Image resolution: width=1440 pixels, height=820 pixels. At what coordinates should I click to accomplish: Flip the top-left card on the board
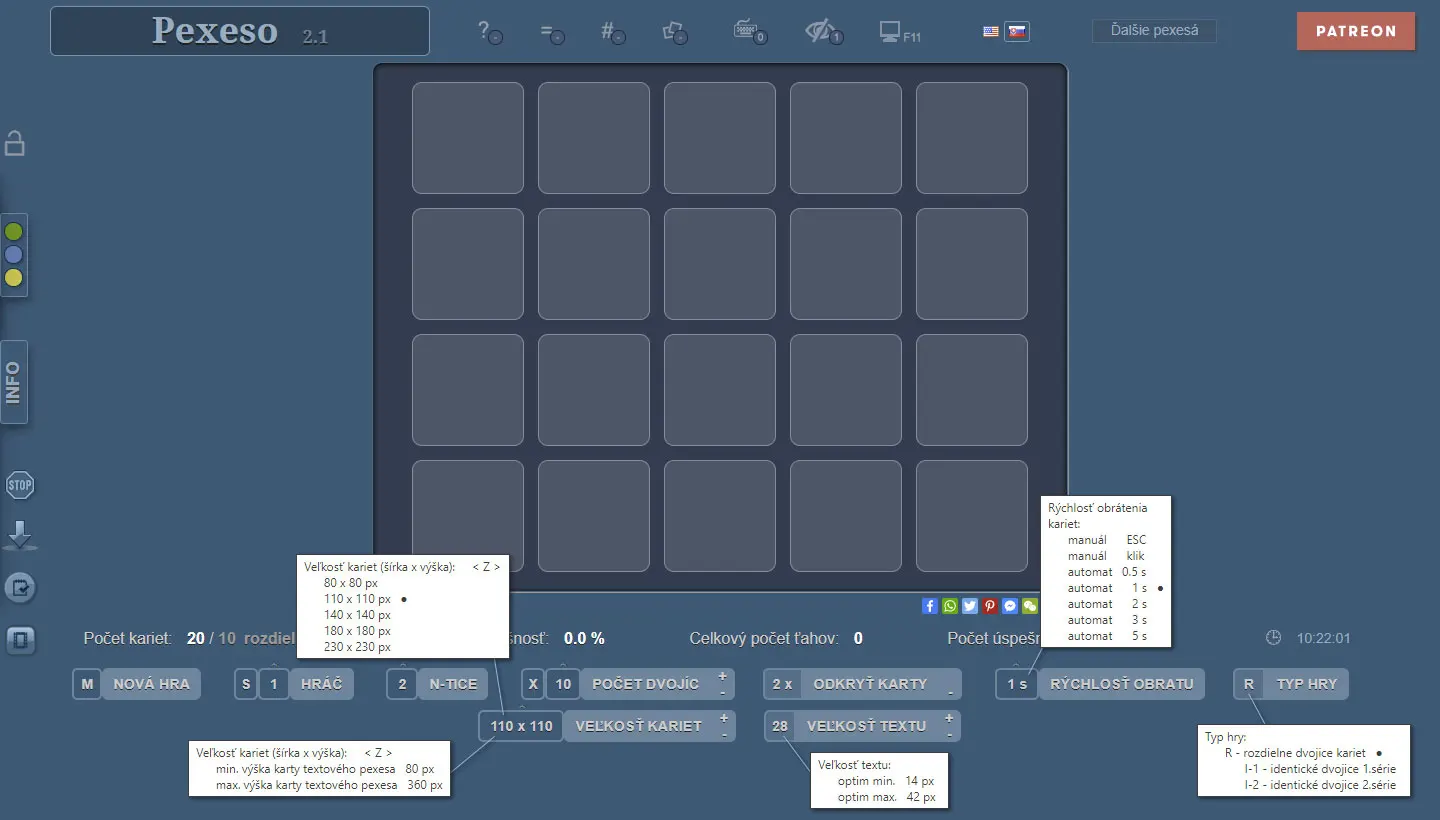467,138
